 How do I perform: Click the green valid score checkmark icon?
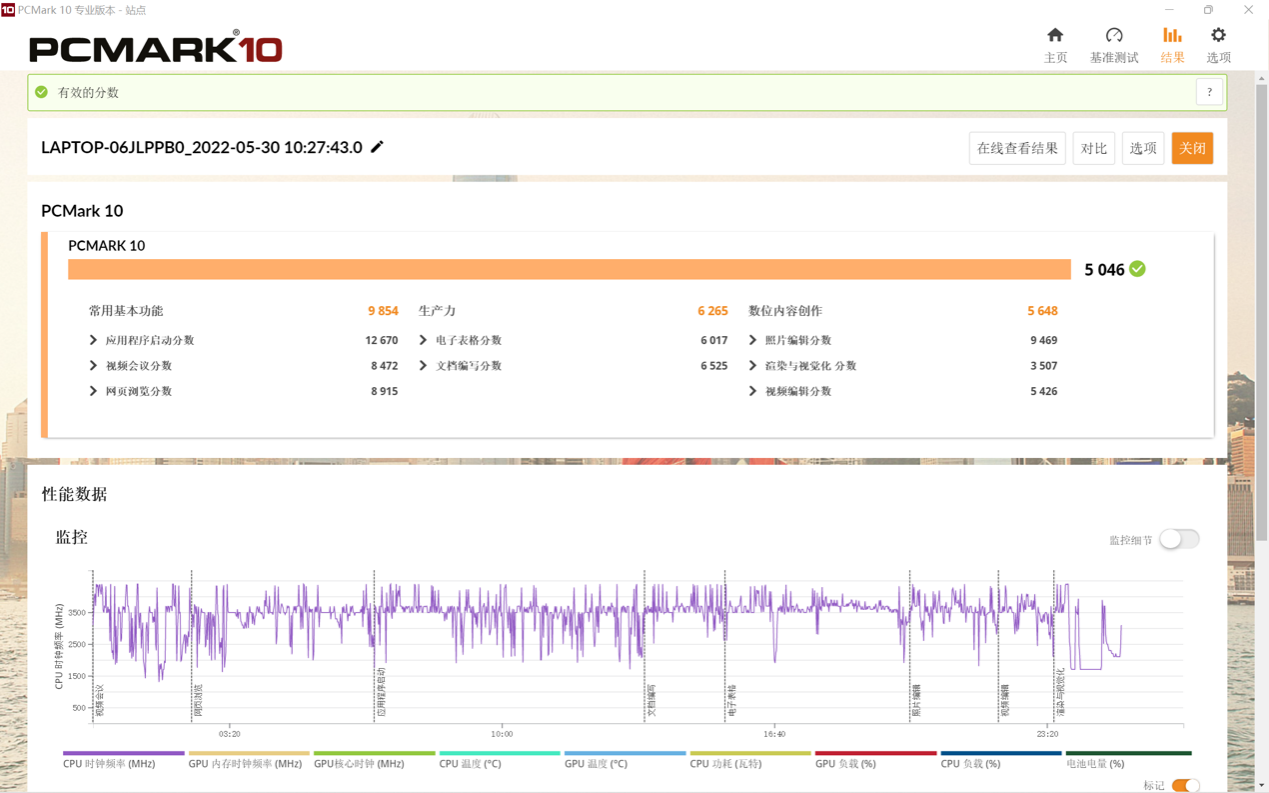coord(41,92)
